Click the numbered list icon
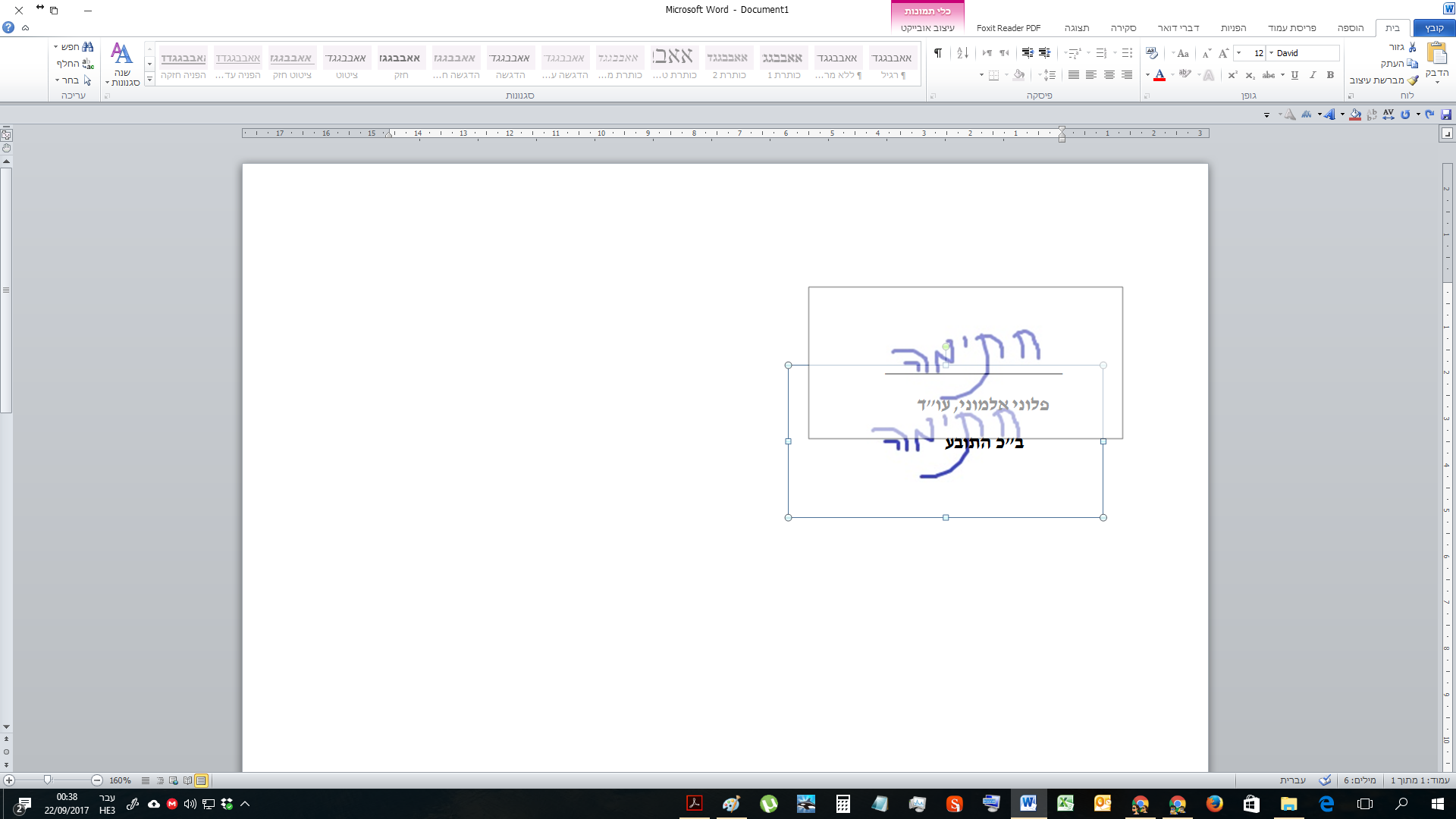 click(1101, 53)
